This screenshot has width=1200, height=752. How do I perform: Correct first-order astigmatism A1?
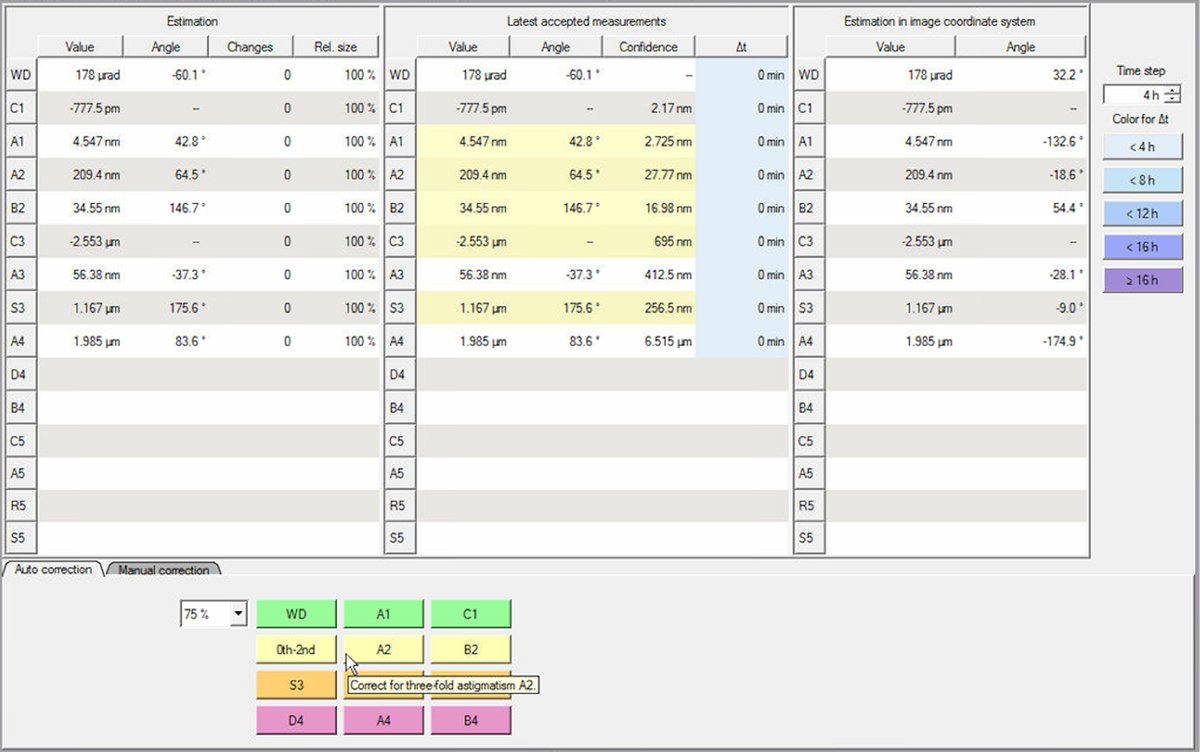[x=383, y=613]
